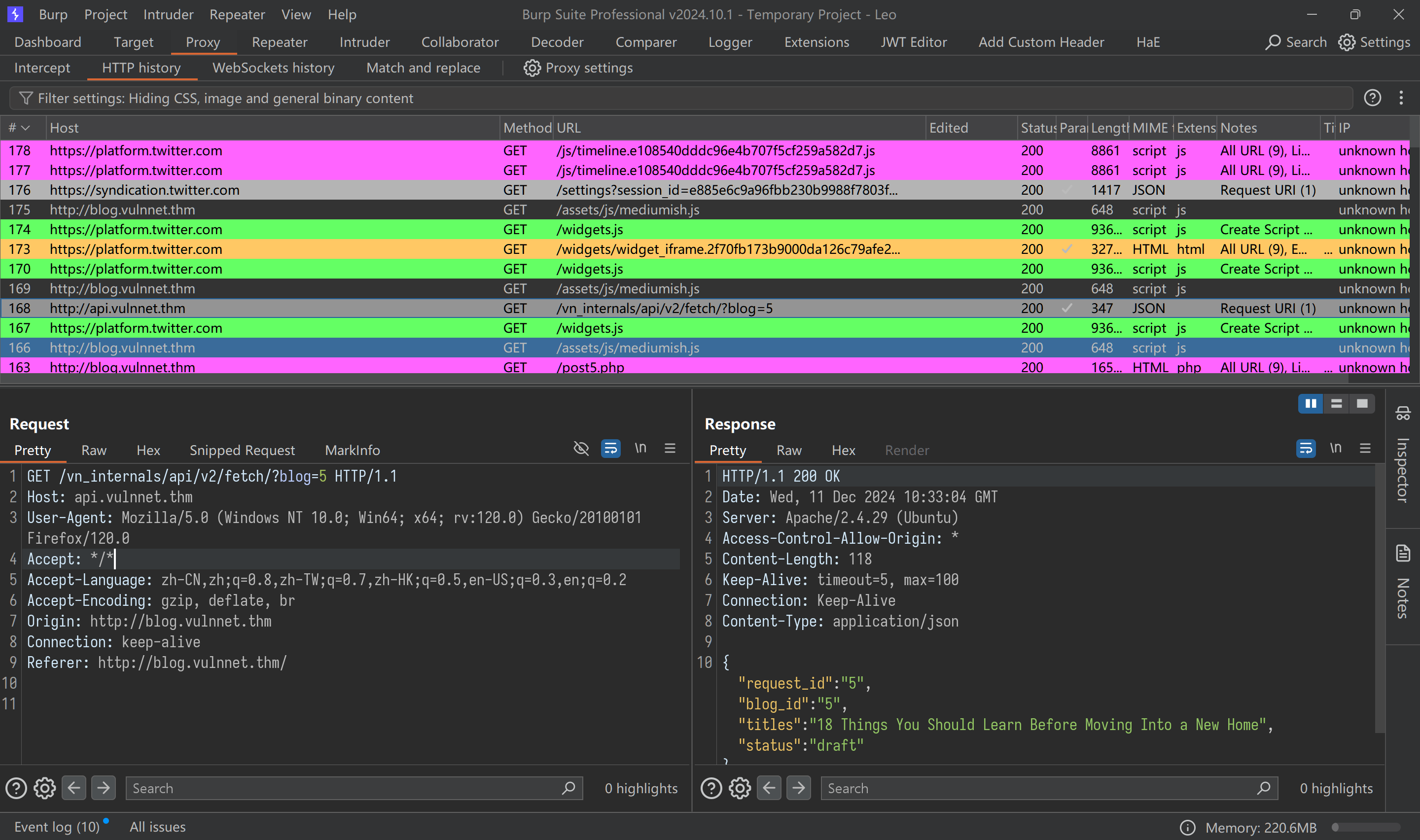Click the filter funnel icon
Screen dimensions: 1420x840
click(x=26, y=99)
